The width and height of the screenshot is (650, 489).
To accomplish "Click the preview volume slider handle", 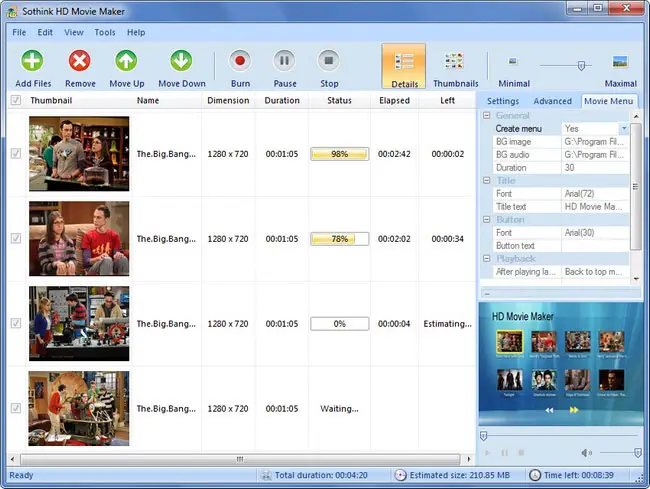I will [x=638, y=453].
